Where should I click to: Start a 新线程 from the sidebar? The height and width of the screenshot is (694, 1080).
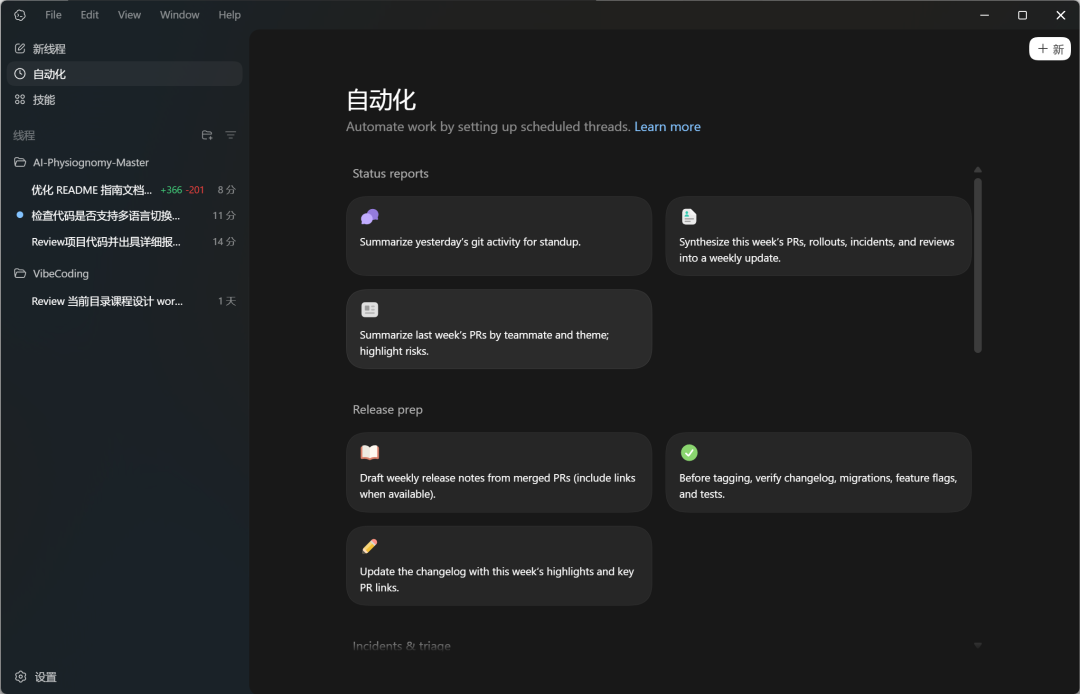coord(49,49)
